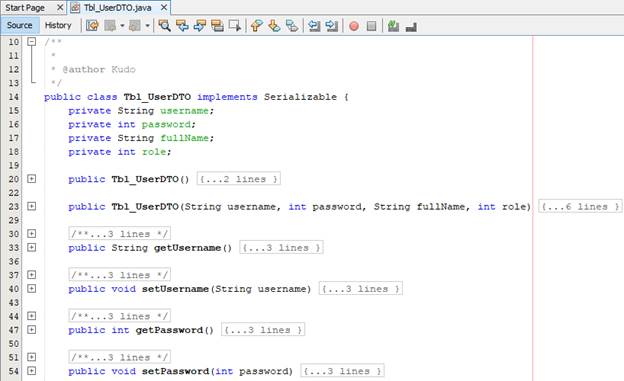Screen dimensions: 624x381
Task: Click folded Javadoc placeholder on line 37
Action: pyautogui.click(x=119, y=275)
